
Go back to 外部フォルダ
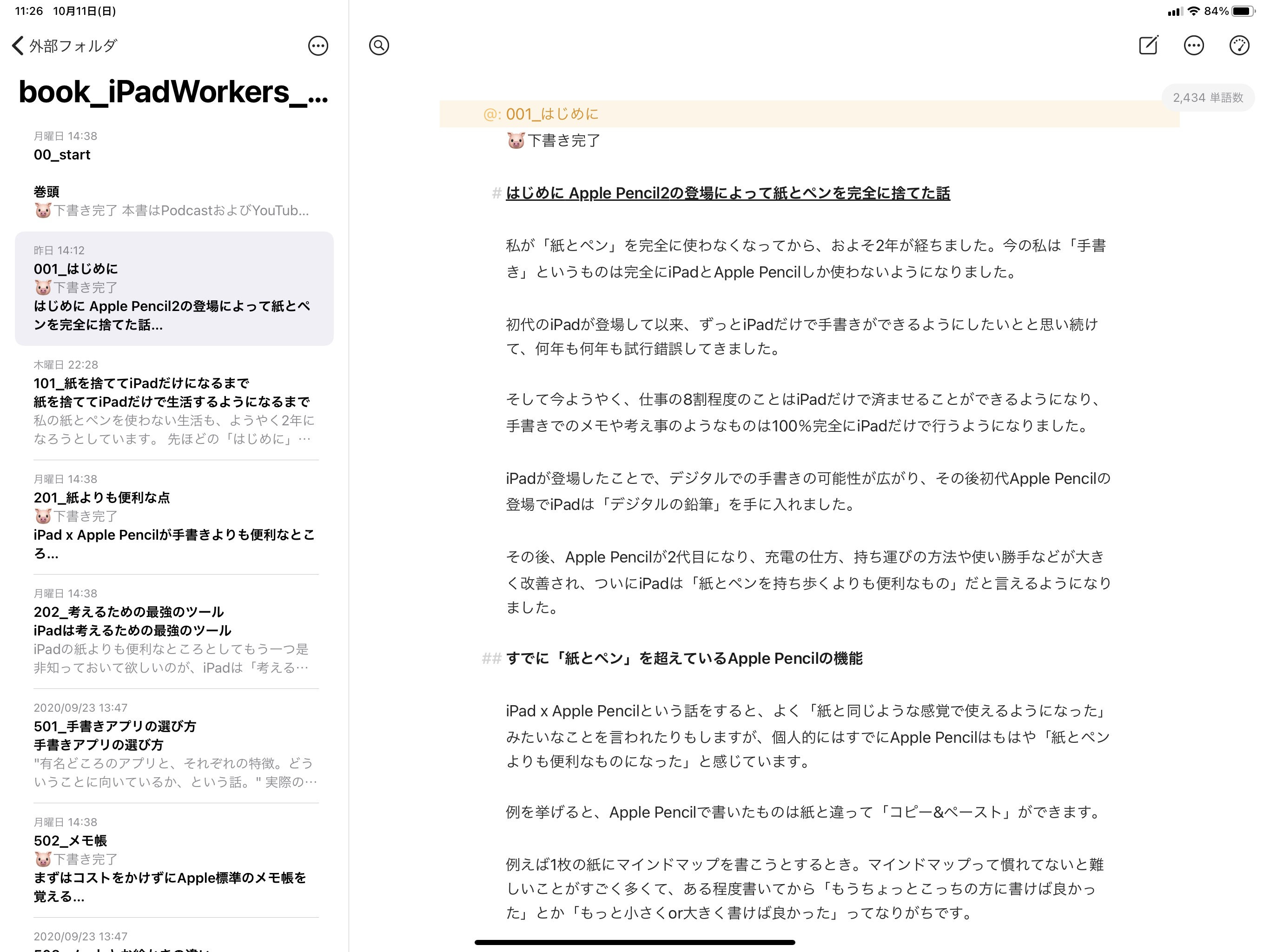tap(64, 46)
